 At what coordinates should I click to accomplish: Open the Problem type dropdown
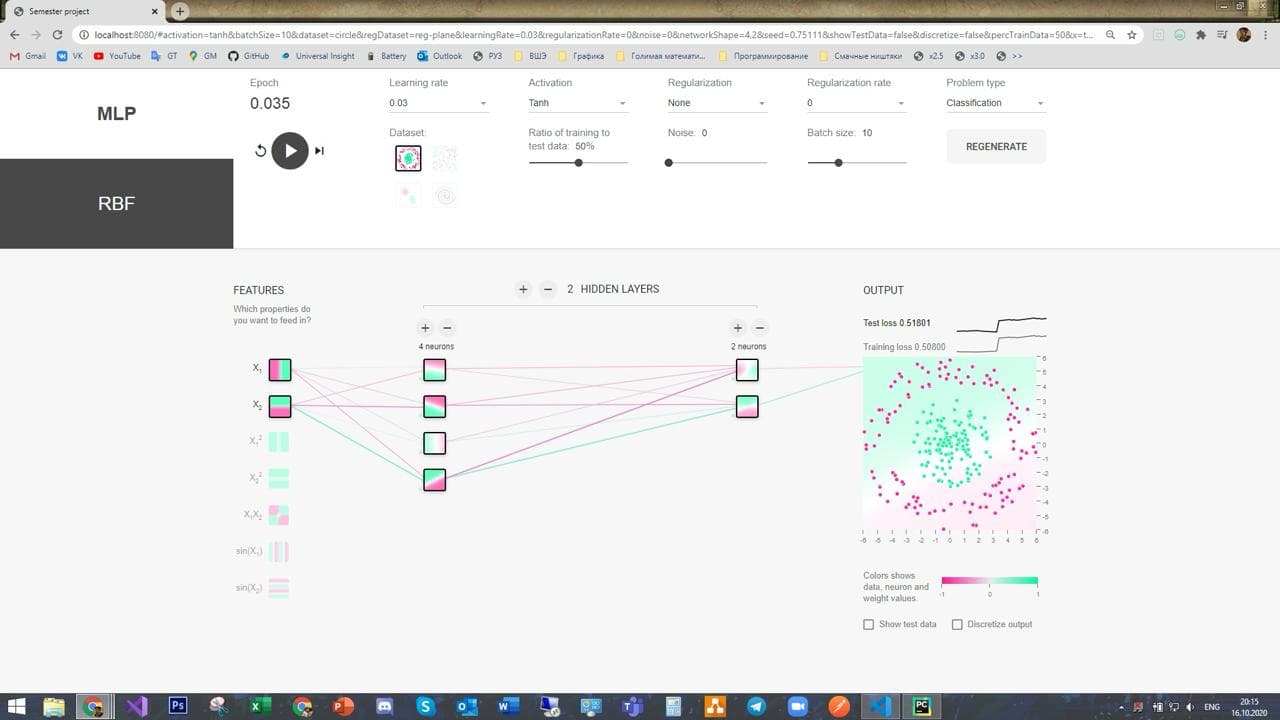[996, 103]
